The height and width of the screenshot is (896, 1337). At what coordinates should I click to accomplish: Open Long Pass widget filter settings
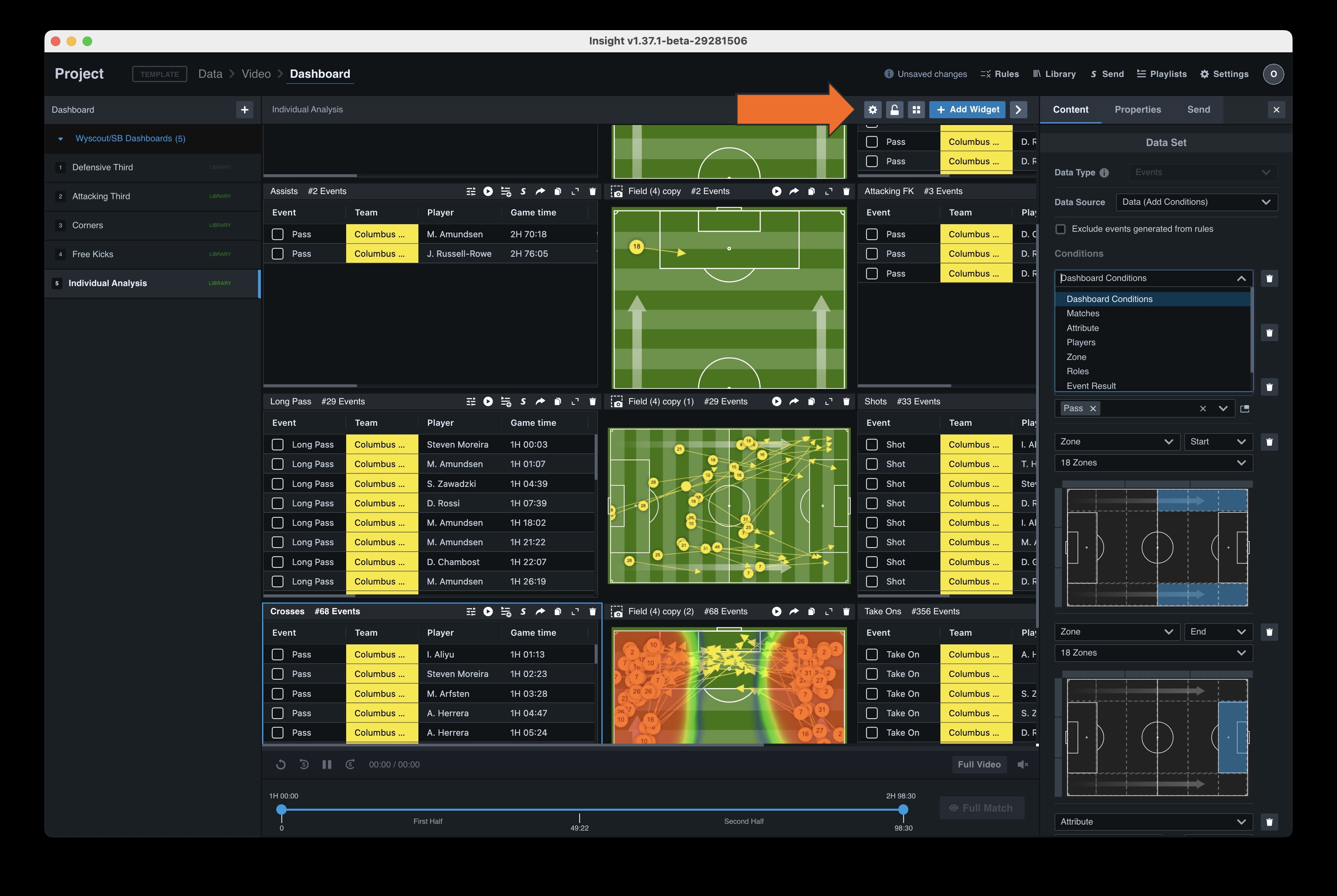click(470, 402)
